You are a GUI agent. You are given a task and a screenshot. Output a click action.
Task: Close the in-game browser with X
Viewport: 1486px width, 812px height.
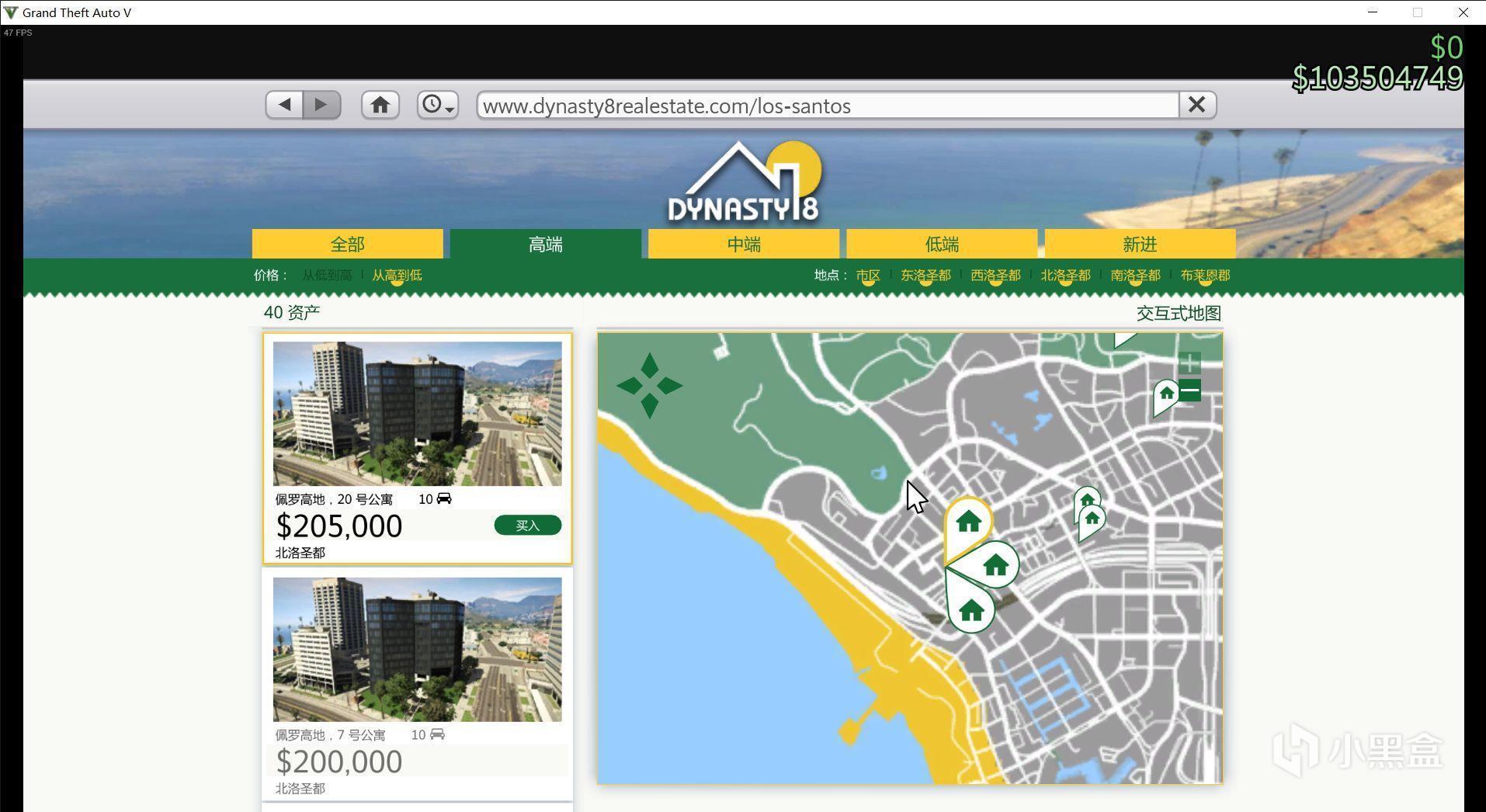pyautogui.click(x=1196, y=105)
